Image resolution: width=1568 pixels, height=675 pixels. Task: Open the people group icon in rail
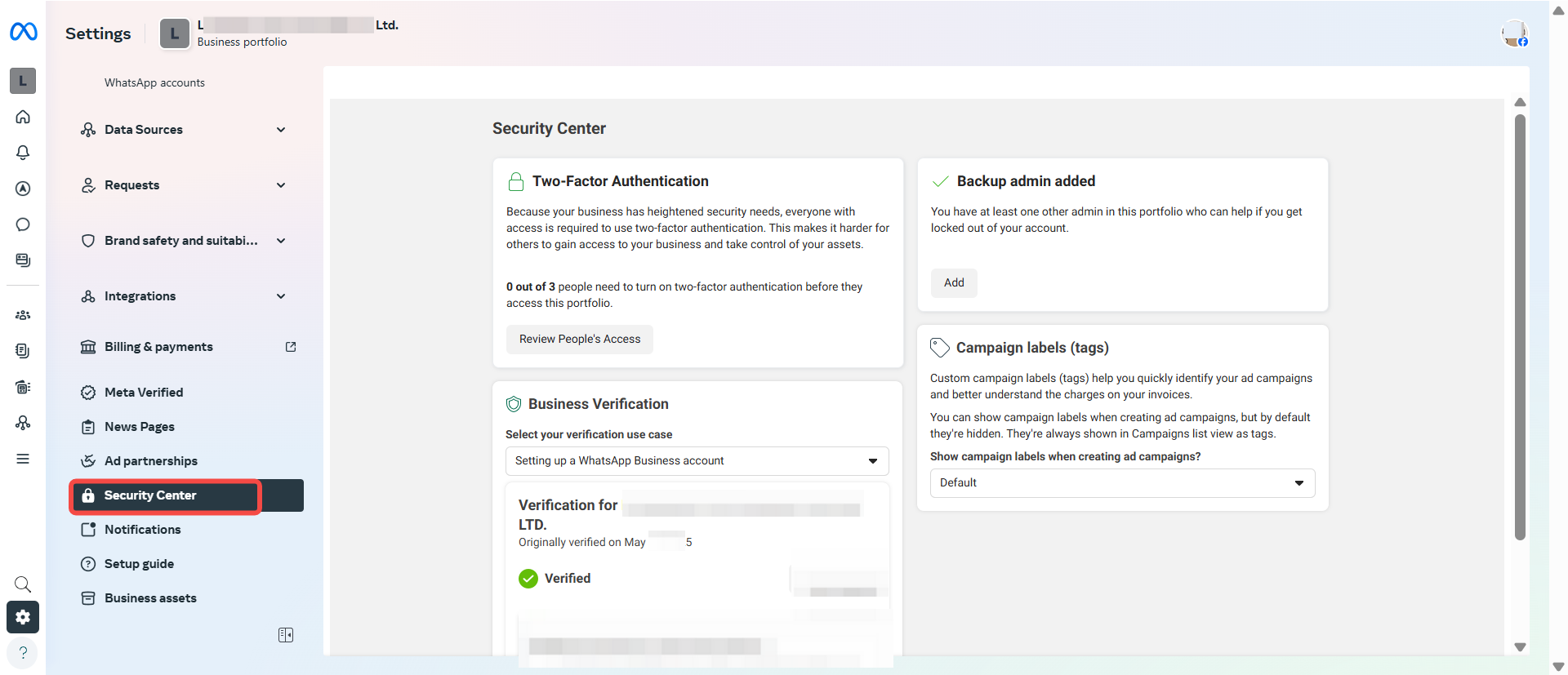(x=23, y=315)
